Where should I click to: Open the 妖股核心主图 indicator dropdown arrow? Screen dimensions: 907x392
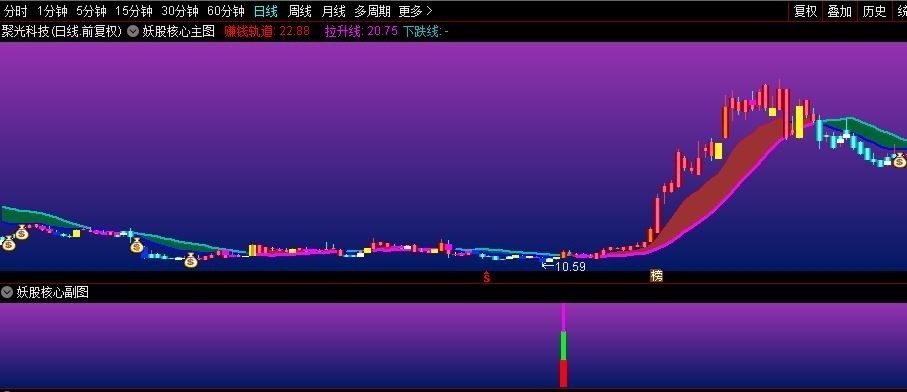click(x=133, y=32)
